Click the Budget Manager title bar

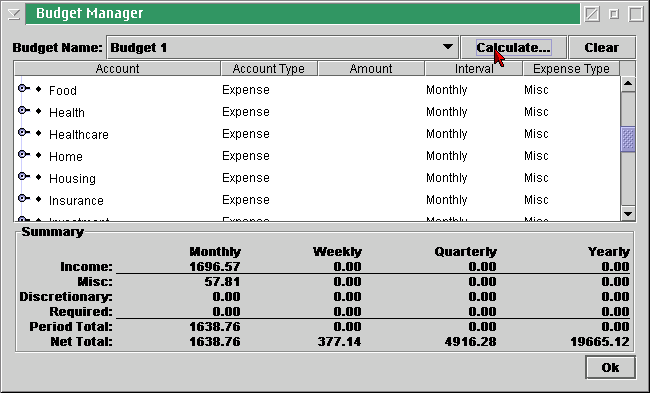coord(303,14)
